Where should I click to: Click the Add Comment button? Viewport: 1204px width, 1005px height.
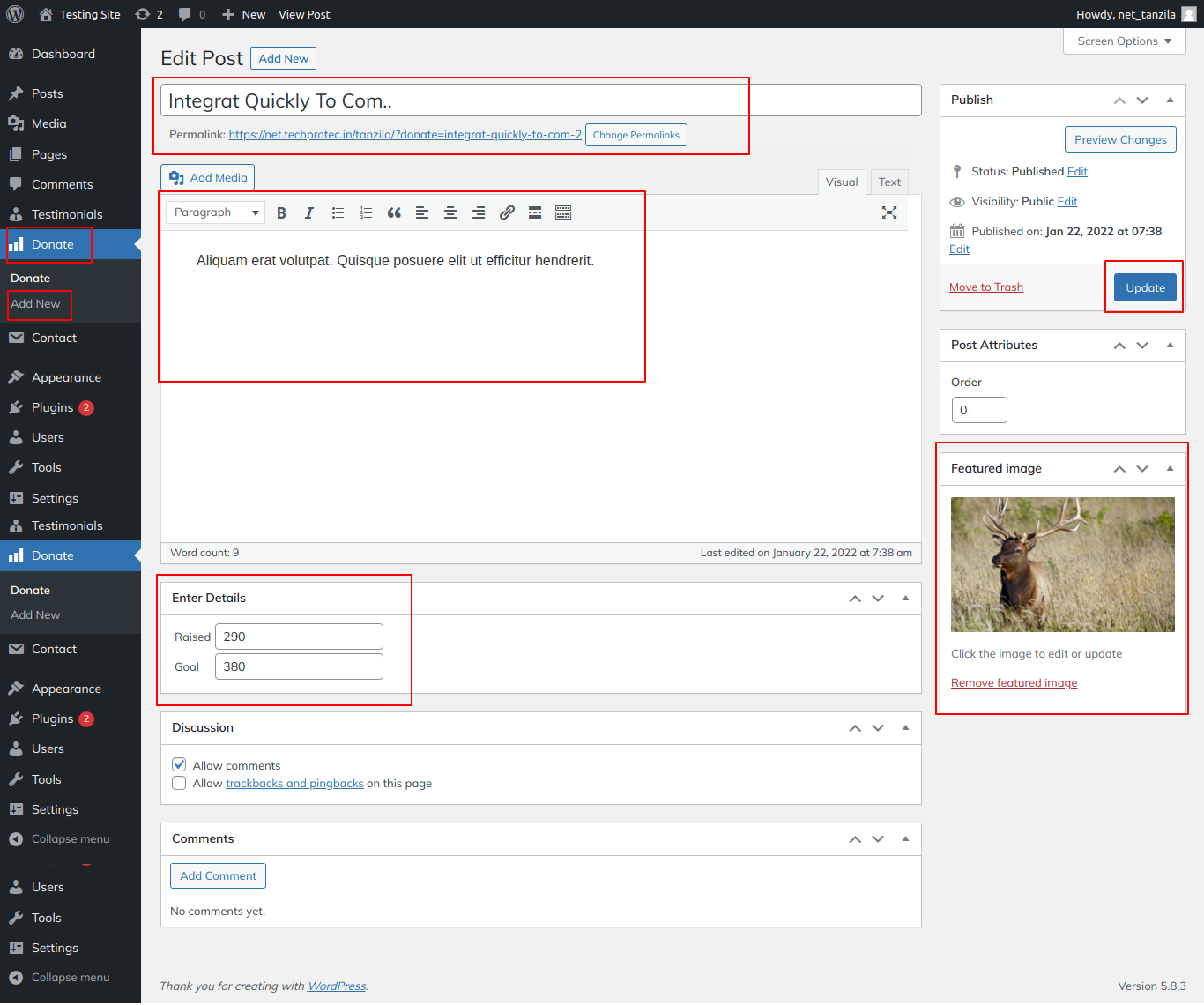click(218, 875)
